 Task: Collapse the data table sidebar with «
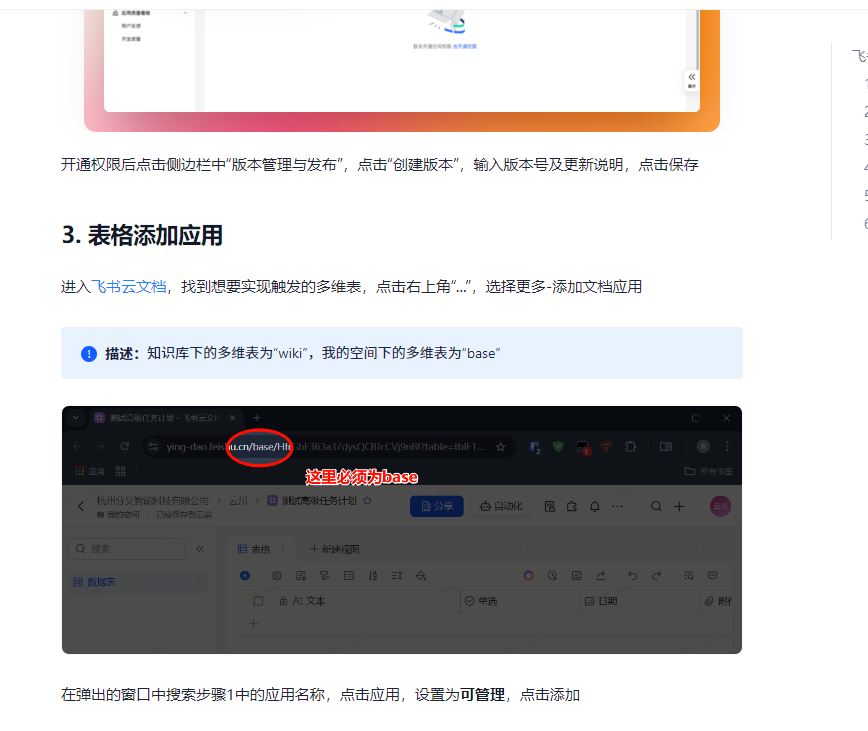[200, 549]
